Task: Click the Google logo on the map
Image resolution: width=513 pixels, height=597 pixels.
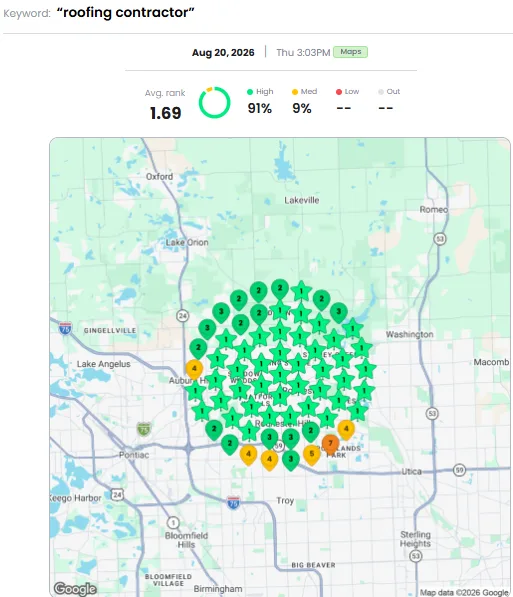Action: 75,589
